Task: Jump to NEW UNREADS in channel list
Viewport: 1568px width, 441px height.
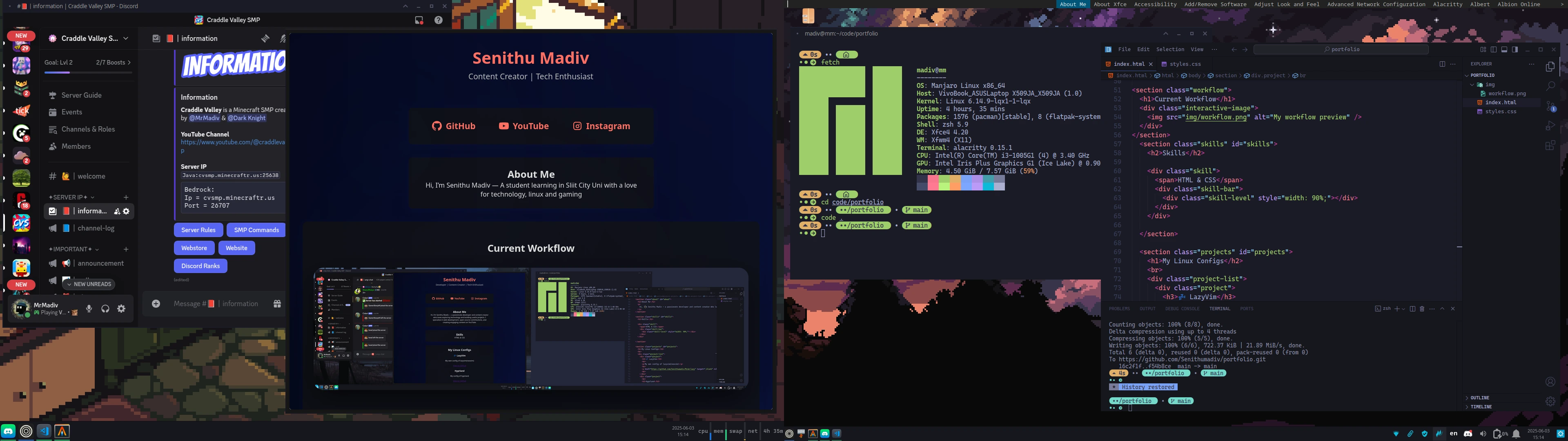Action: 89,284
